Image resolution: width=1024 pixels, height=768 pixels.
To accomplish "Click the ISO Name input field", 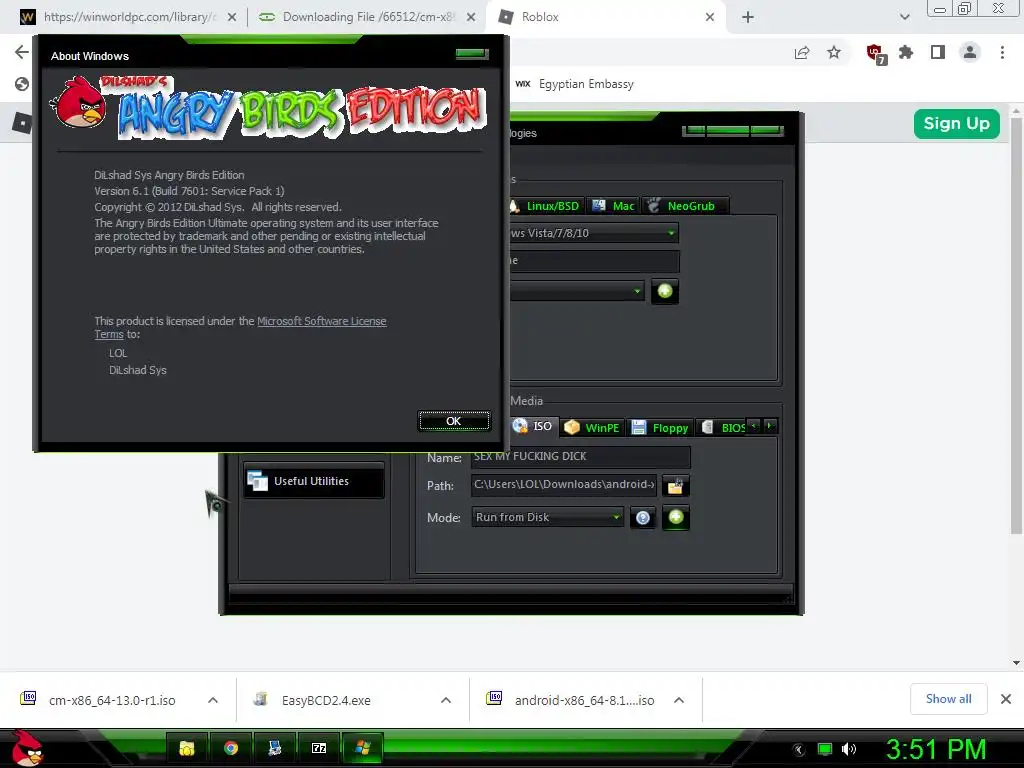I will [x=580, y=456].
